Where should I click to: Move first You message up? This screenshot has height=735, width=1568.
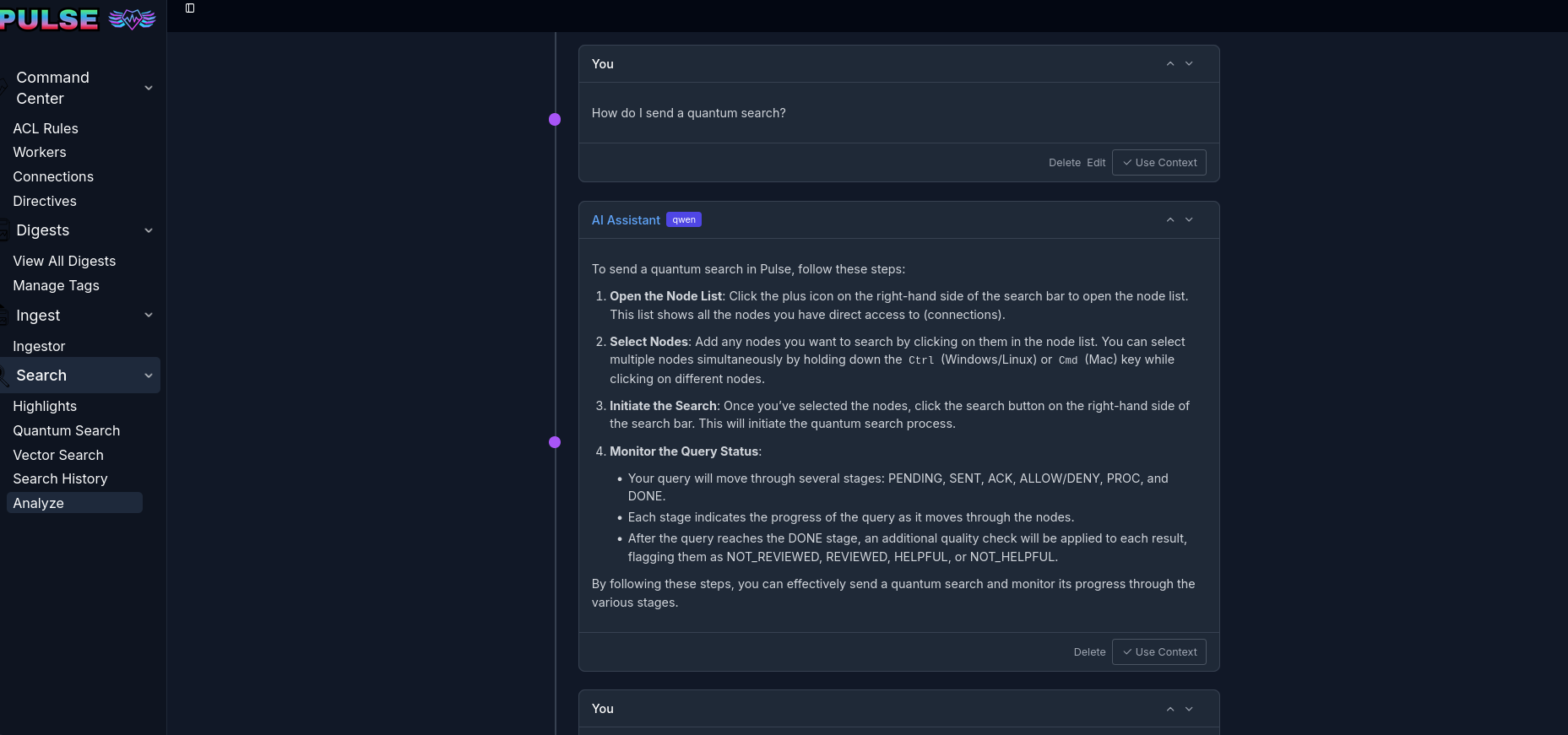click(x=1170, y=64)
